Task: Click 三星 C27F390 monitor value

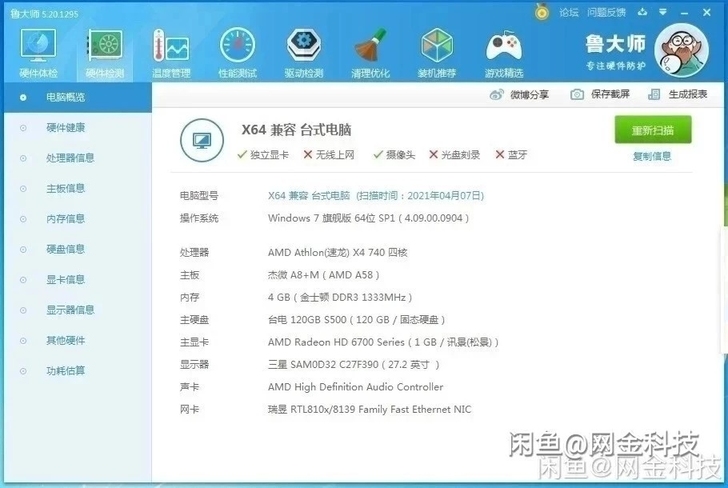Action: [x=353, y=364]
